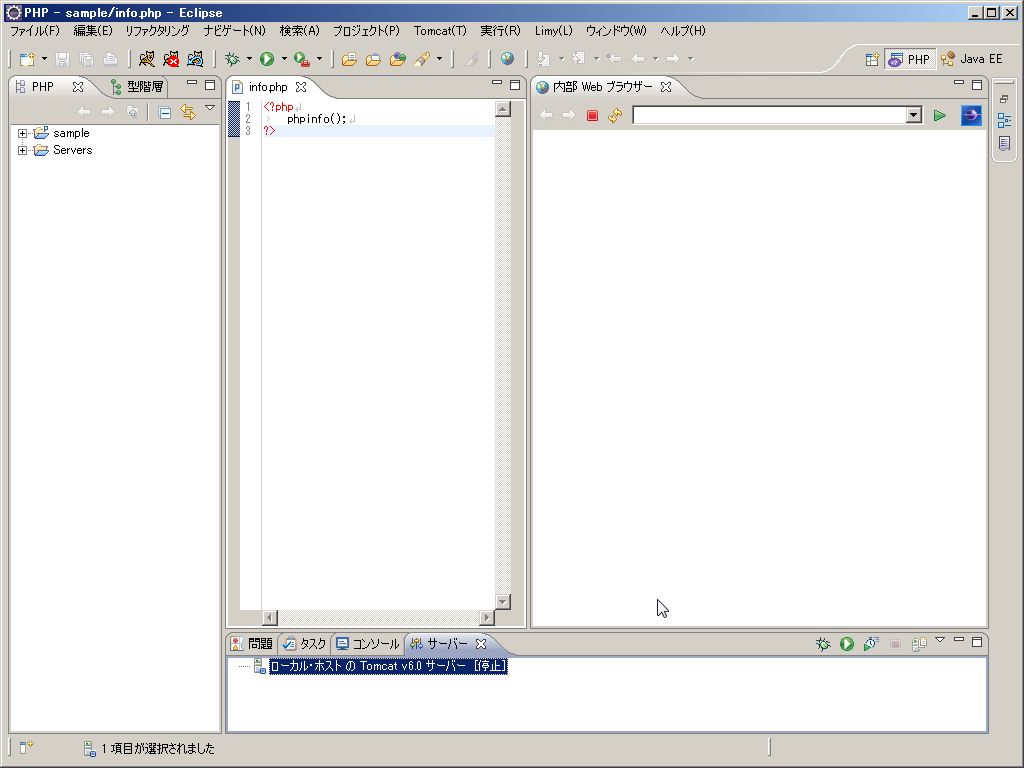The height and width of the screenshot is (768, 1024).
Task: Open the Search dropdown arrow
Action: 440,59
